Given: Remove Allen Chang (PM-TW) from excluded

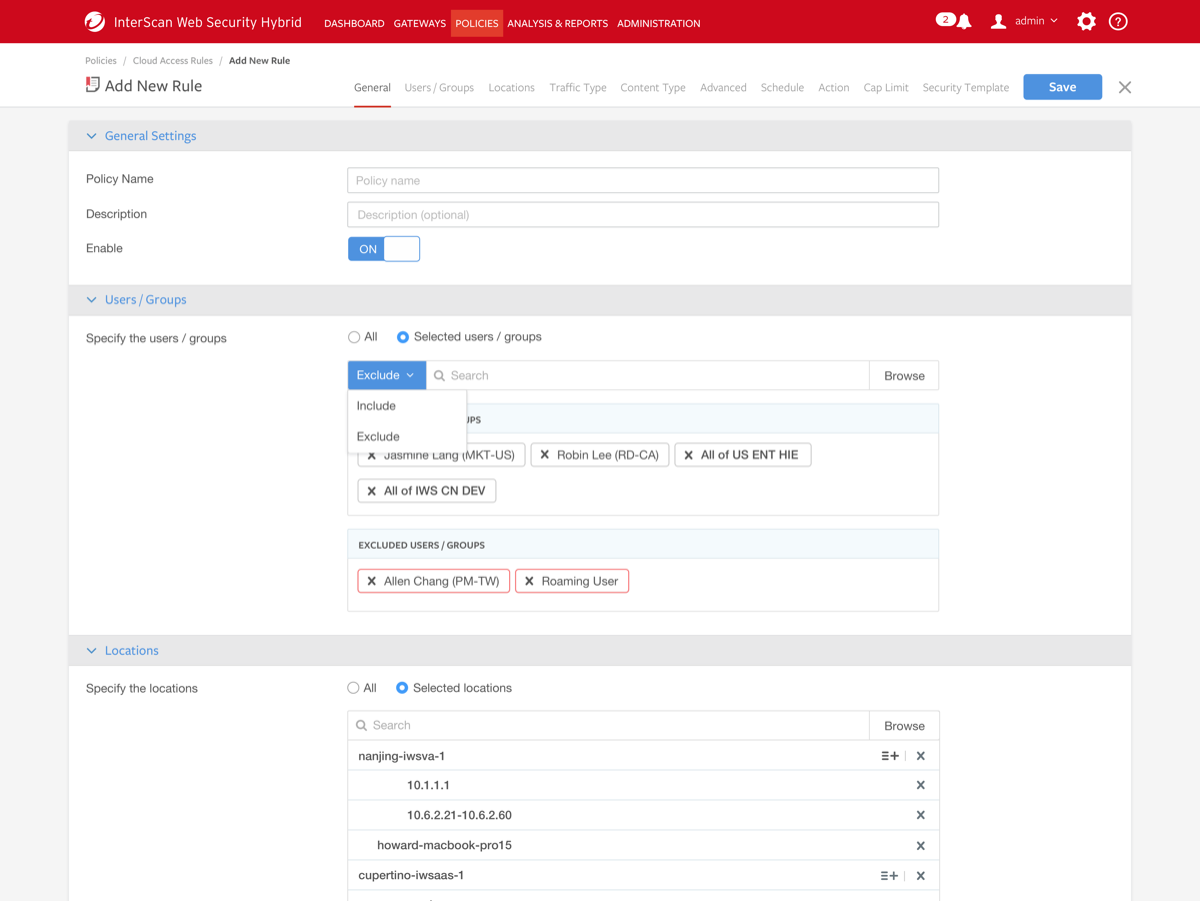Looking at the screenshot, I should click(371, 581).
